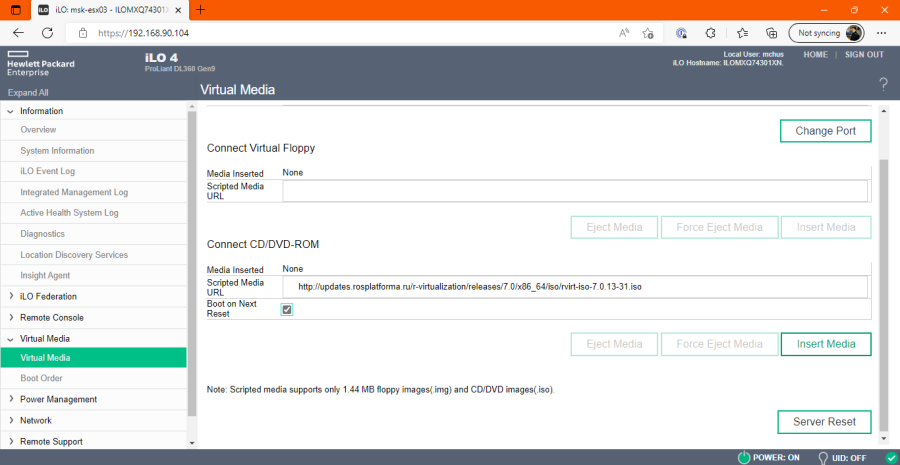Click the Expand All link in sidebar

pyautogui.click(x=28, y=92)
